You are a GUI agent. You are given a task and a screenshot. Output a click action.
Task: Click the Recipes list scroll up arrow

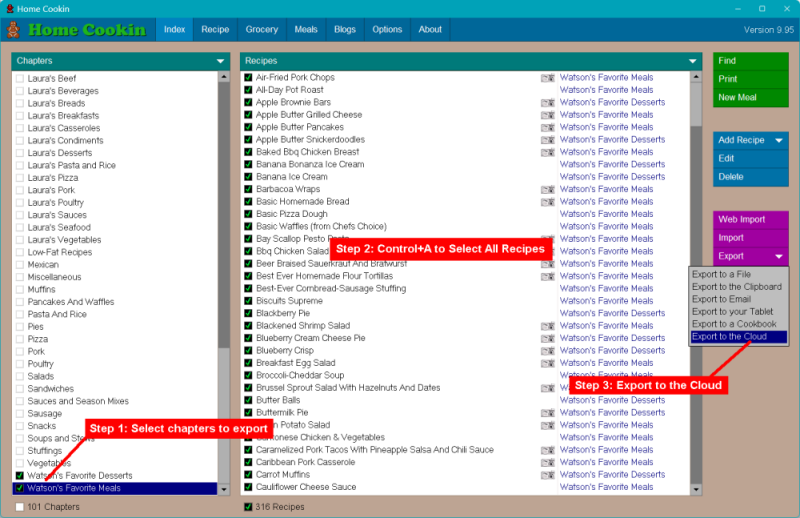[696, 77]
